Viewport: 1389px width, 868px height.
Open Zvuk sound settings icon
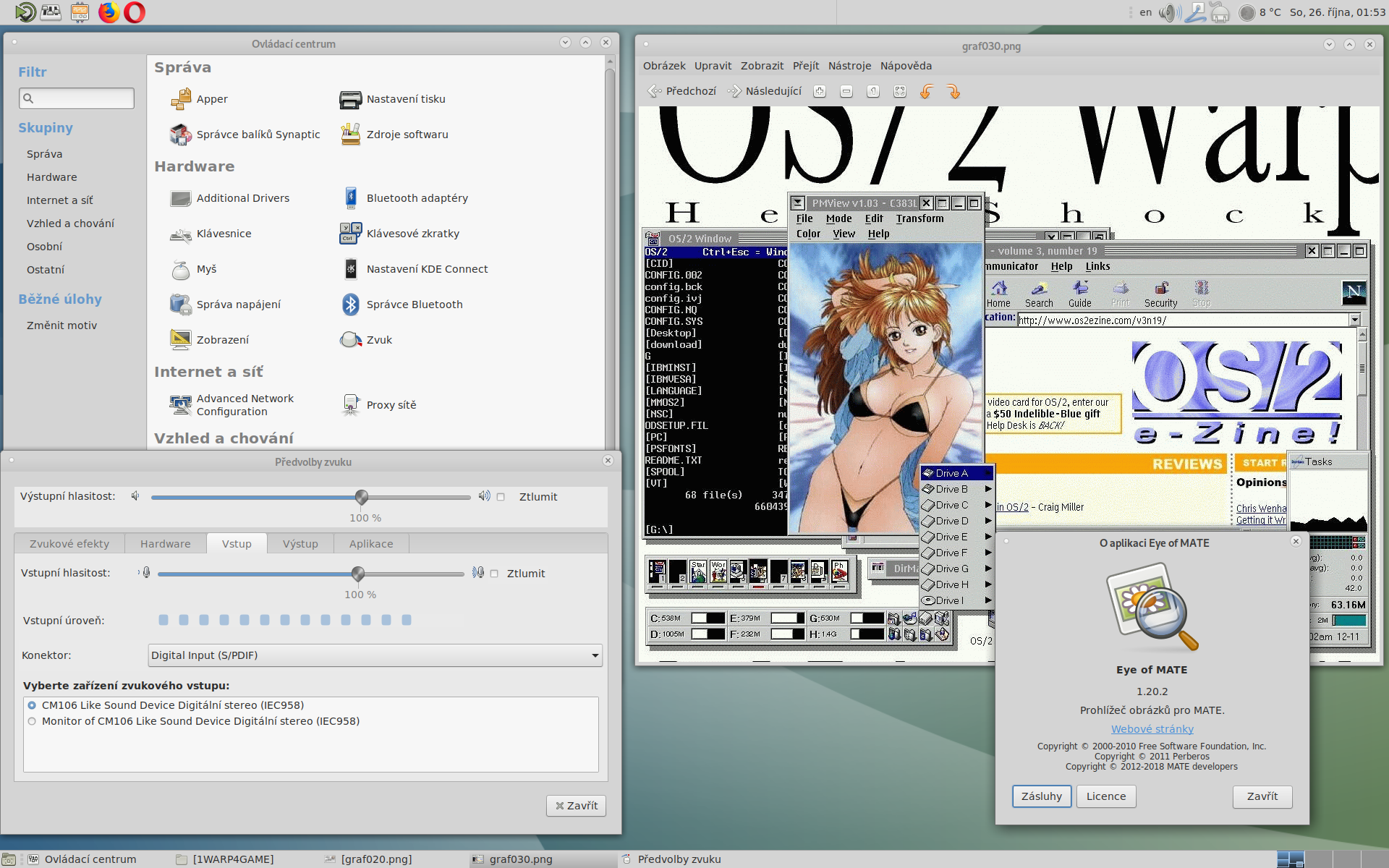pos(352,340)
